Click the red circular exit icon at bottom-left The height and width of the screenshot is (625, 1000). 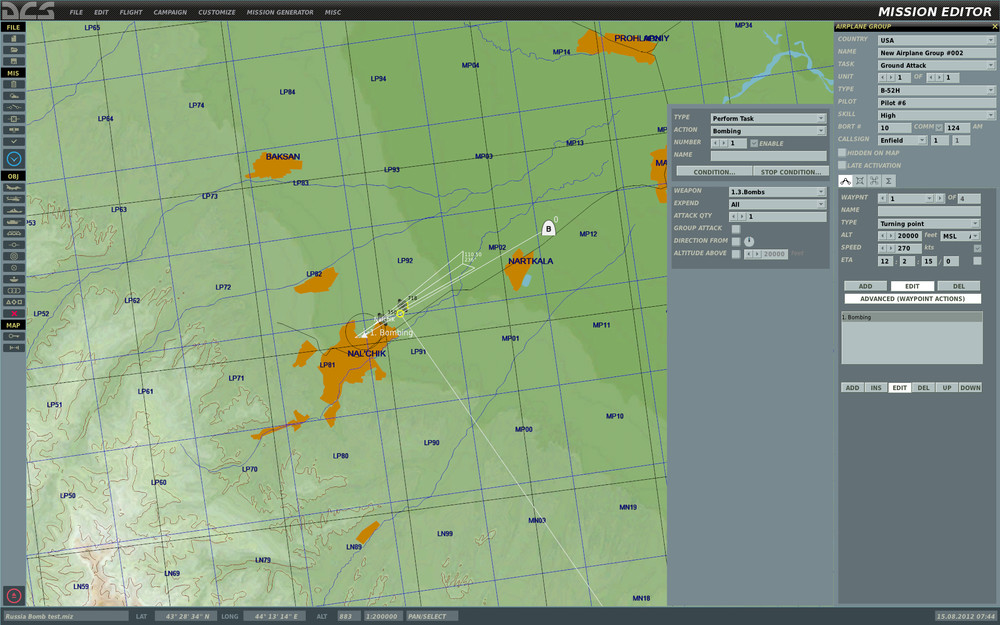[x=13, y=595]
